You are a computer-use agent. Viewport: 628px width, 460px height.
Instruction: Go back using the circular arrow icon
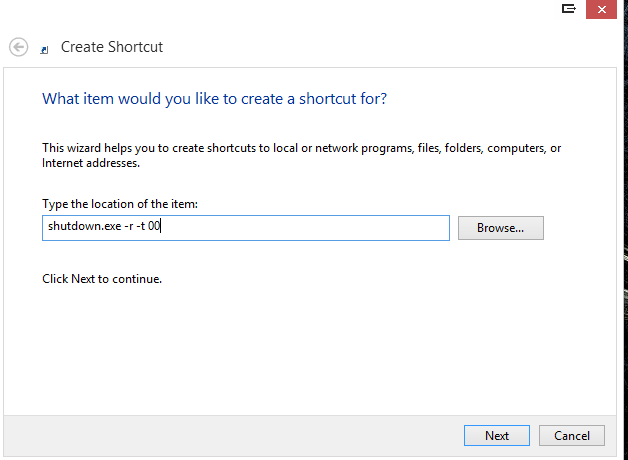[x=18, y=47]
